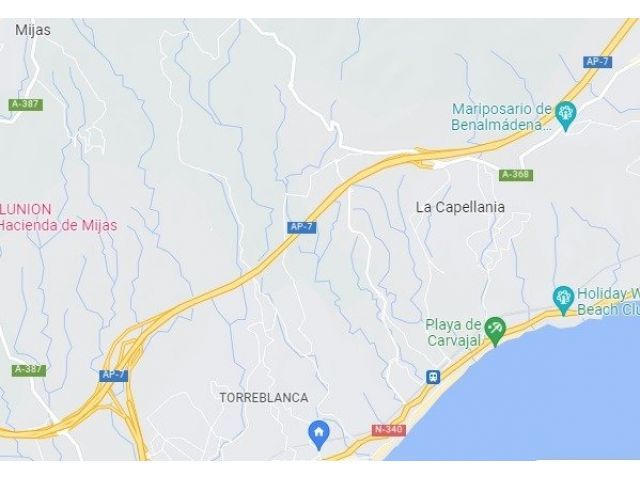
Task: Select the Playa de Carvajal beach marker
Action: 495,331
